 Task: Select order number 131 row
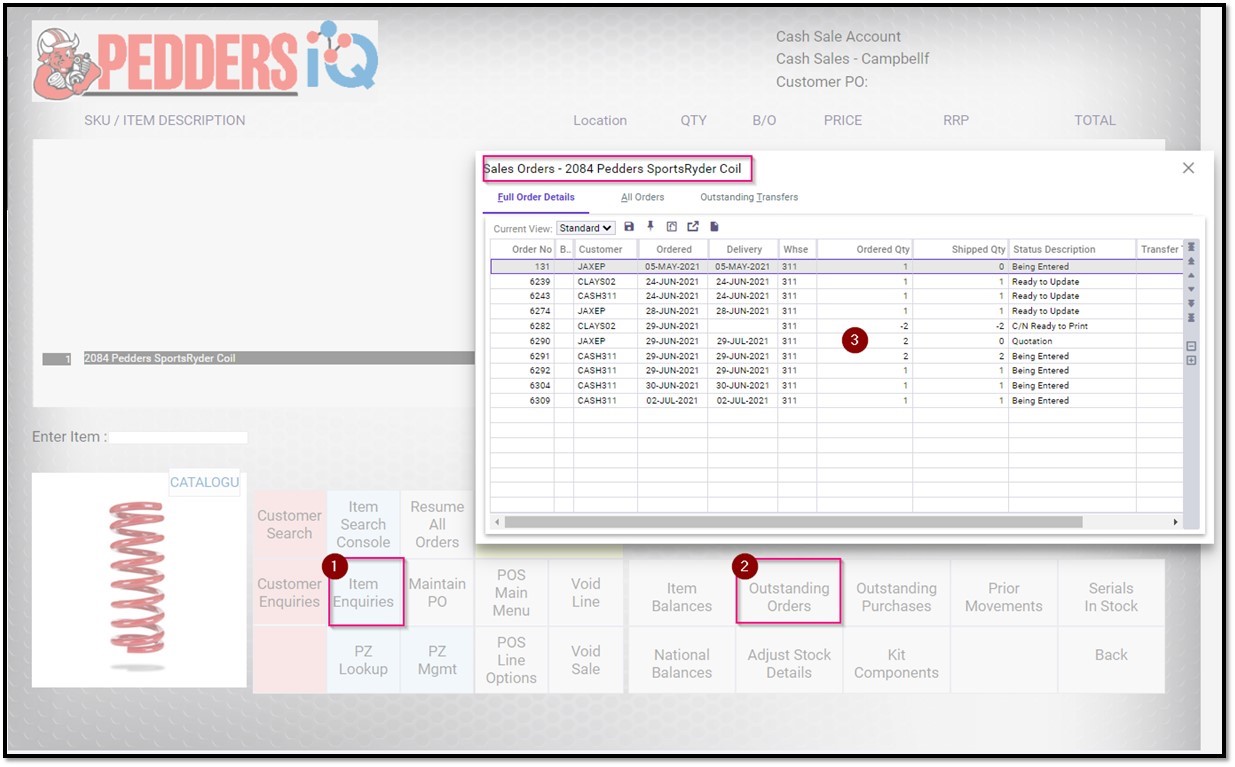point(836,267)
